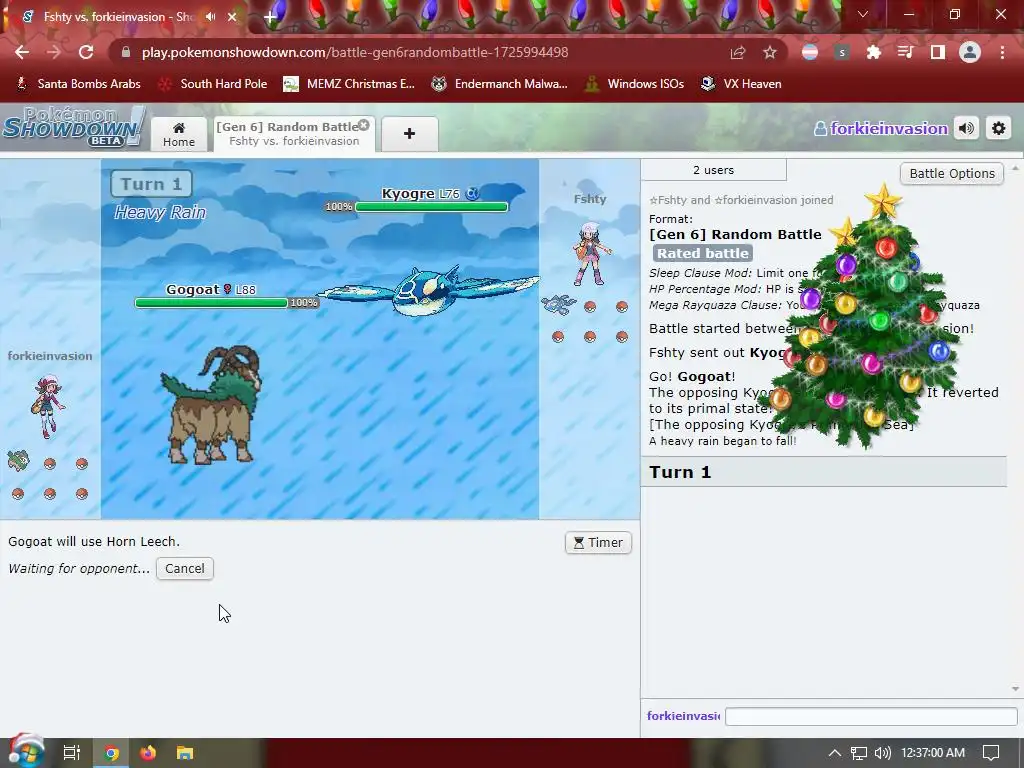Click the forkieinvasion username in the header
This screenshot has height=768, width=1024.
point(881,129)
